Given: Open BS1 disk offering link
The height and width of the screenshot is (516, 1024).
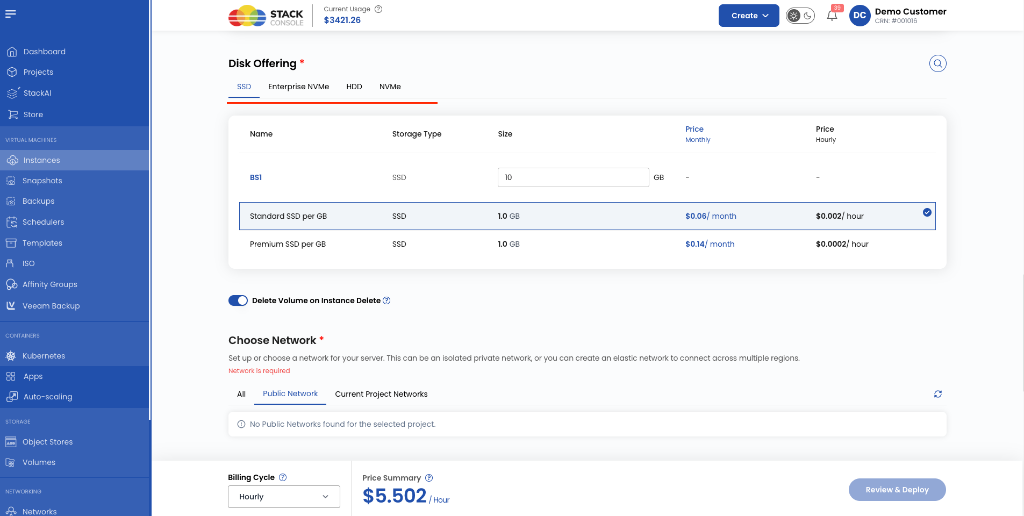Looking at the screenshot, I should [x=255, y=177].
